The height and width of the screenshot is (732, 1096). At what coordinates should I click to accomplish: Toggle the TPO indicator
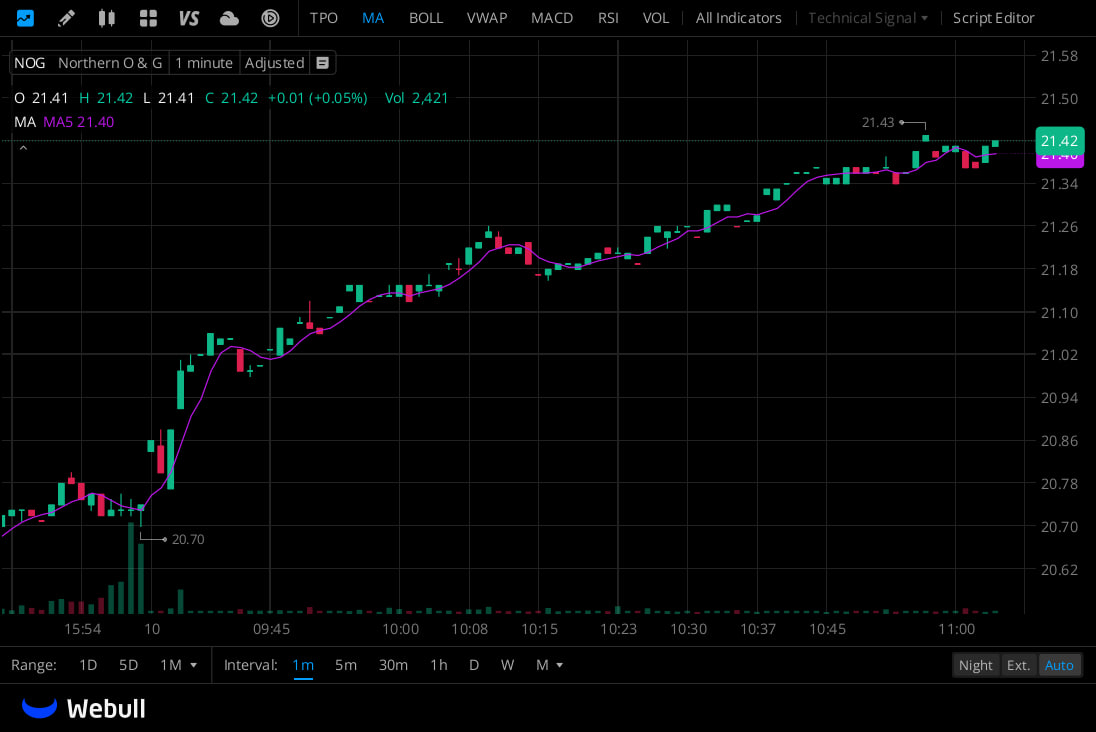tap(324, 18)
